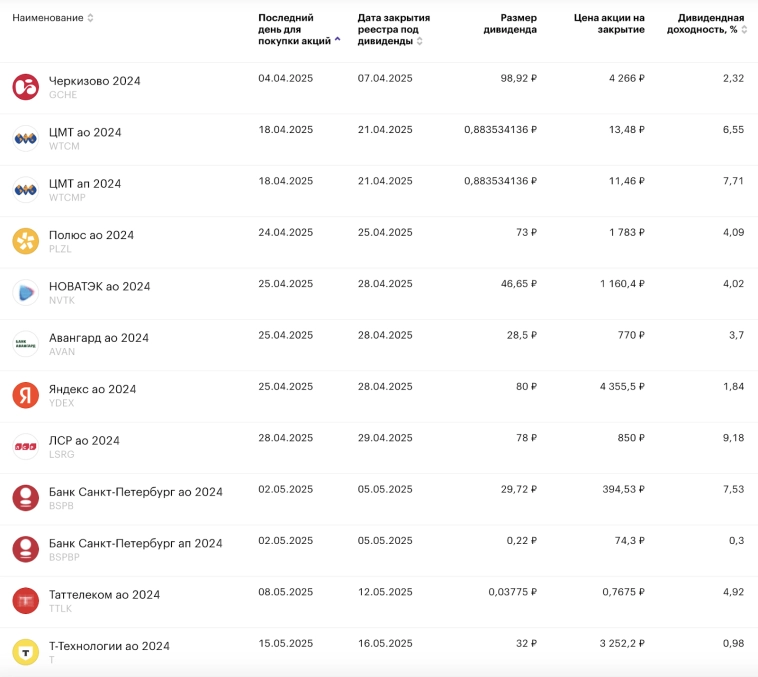Sort by Дивидендная доходность column
758x677 pixels.
[710, 24]
